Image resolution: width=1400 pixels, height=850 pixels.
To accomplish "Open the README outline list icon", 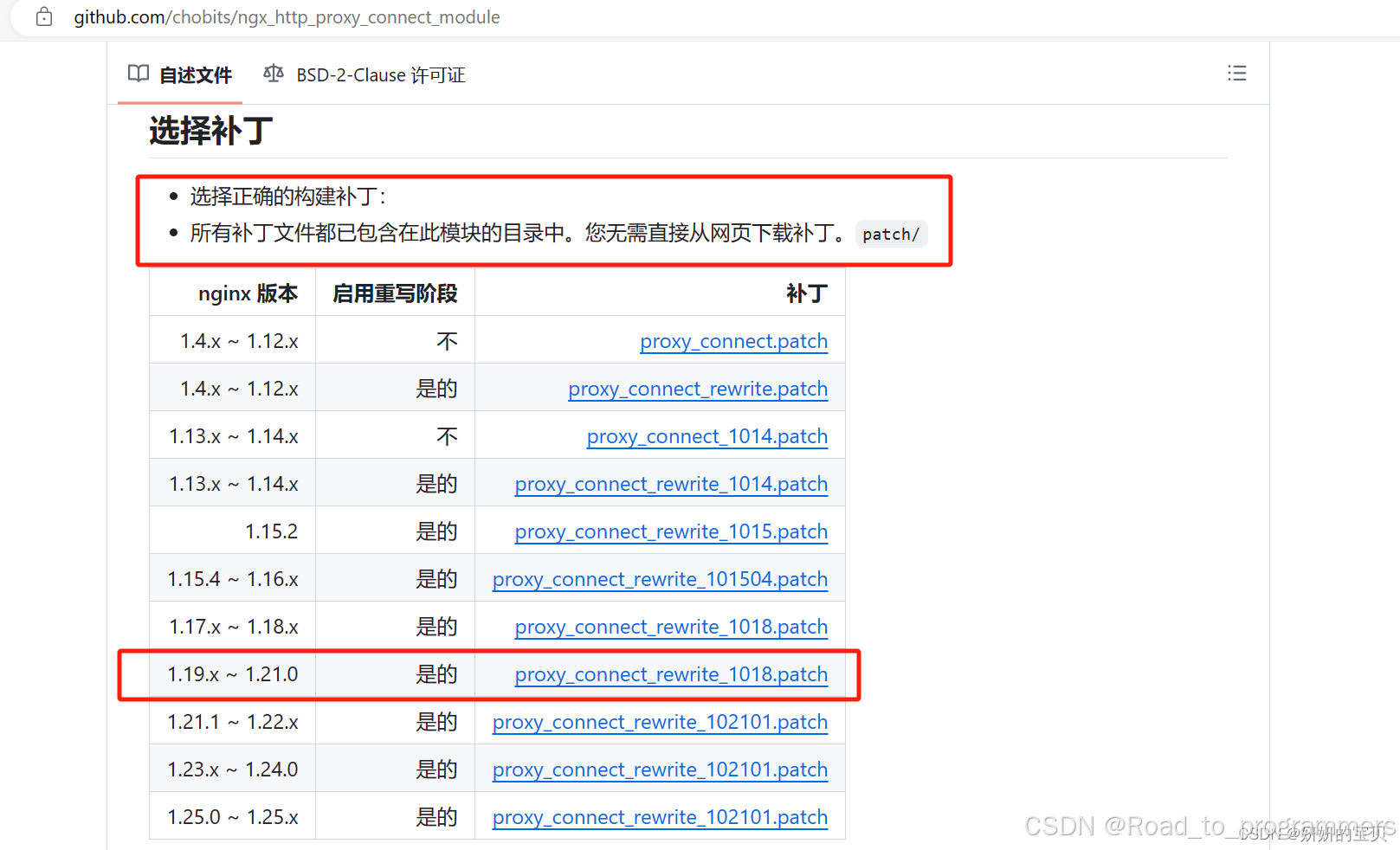I will [1236, 74].
